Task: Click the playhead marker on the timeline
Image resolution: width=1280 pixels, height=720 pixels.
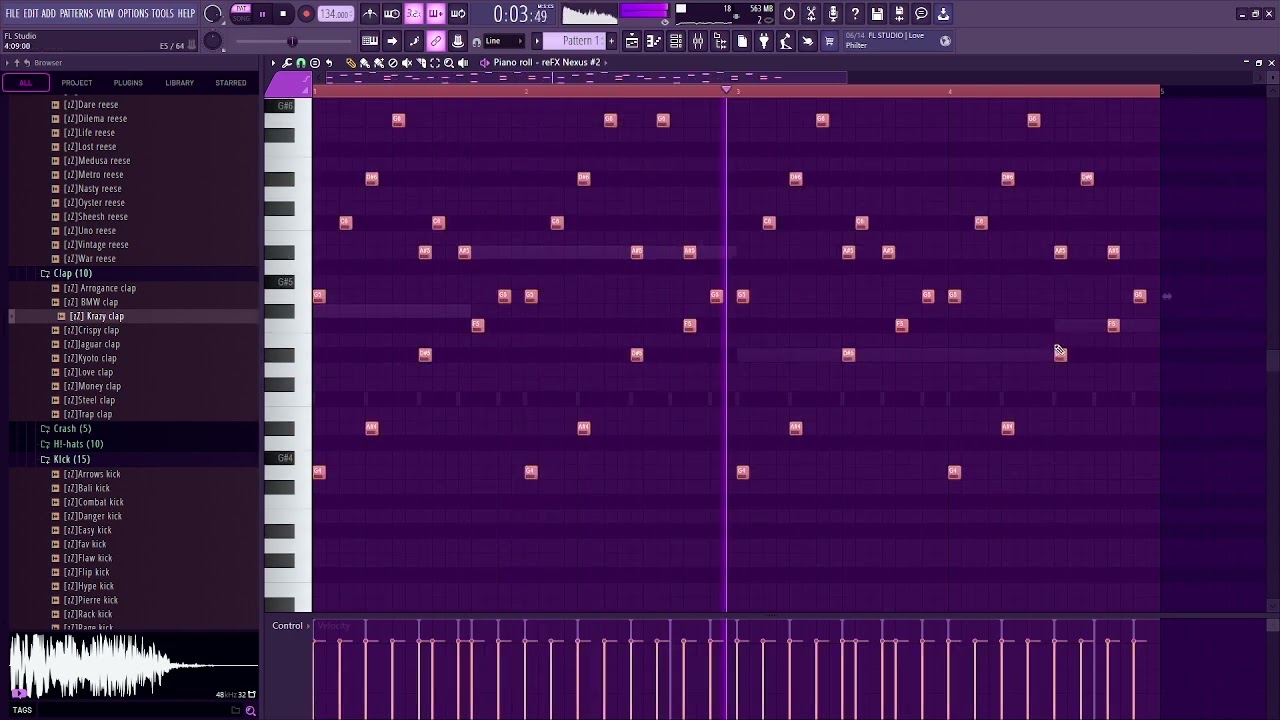Action: coord(726,90)
